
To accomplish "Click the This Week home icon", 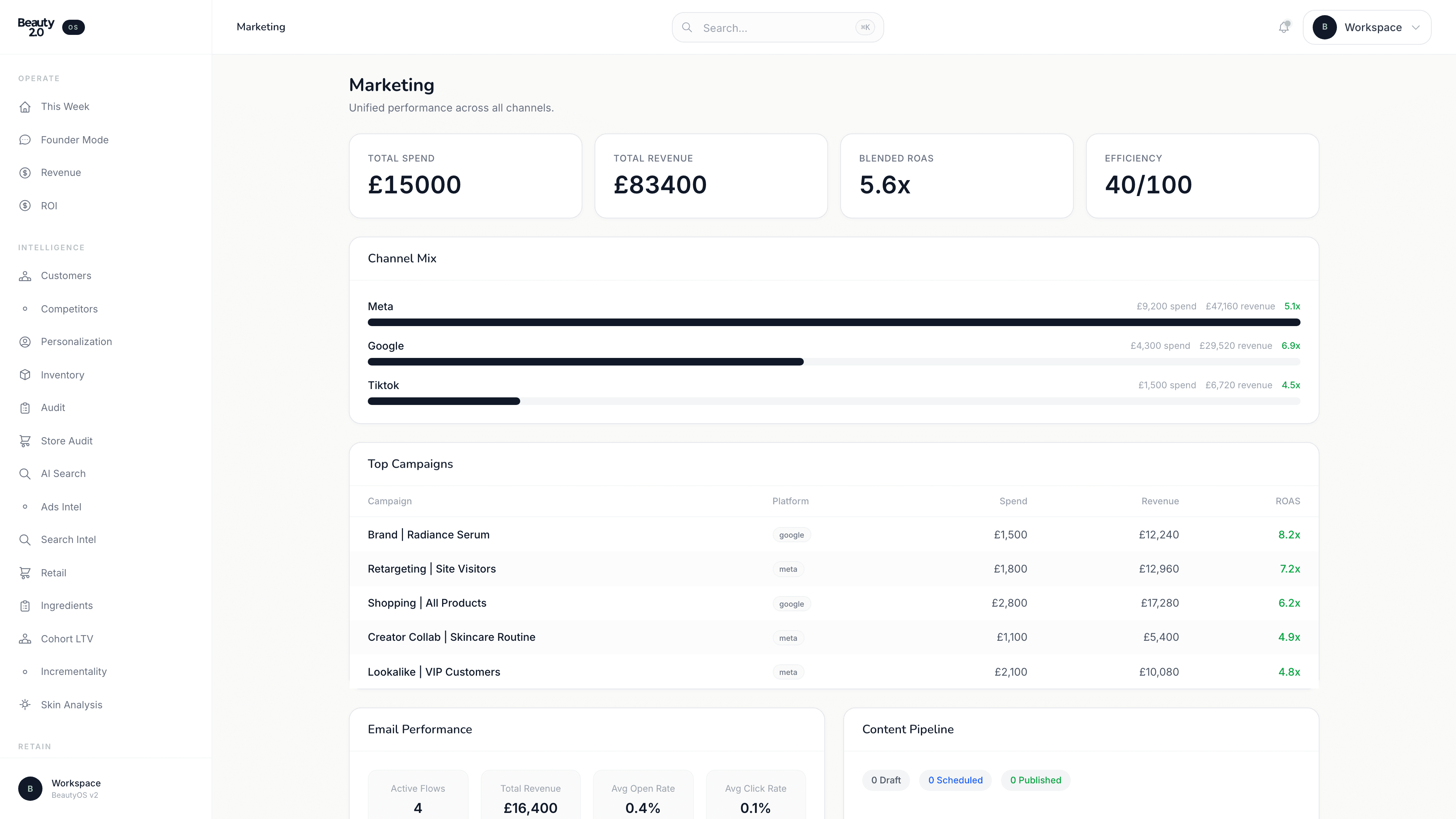I will tap(25, 107).
